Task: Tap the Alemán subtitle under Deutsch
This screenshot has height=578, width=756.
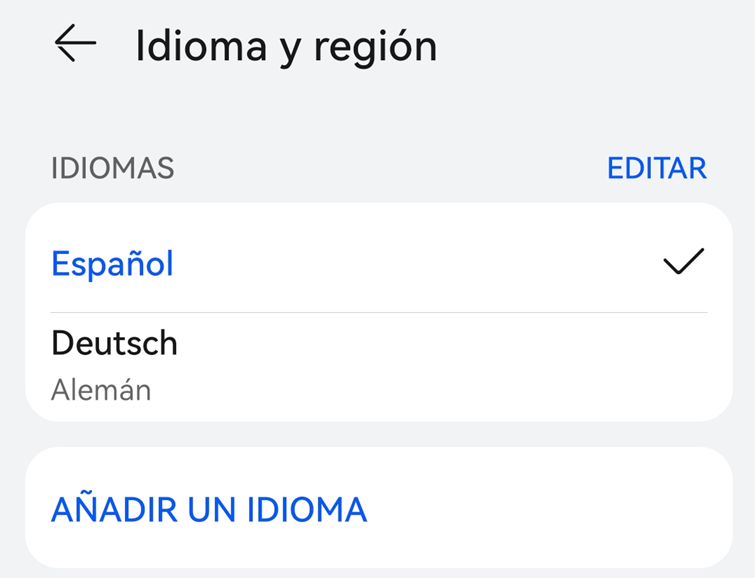Action: pos(101,389)
